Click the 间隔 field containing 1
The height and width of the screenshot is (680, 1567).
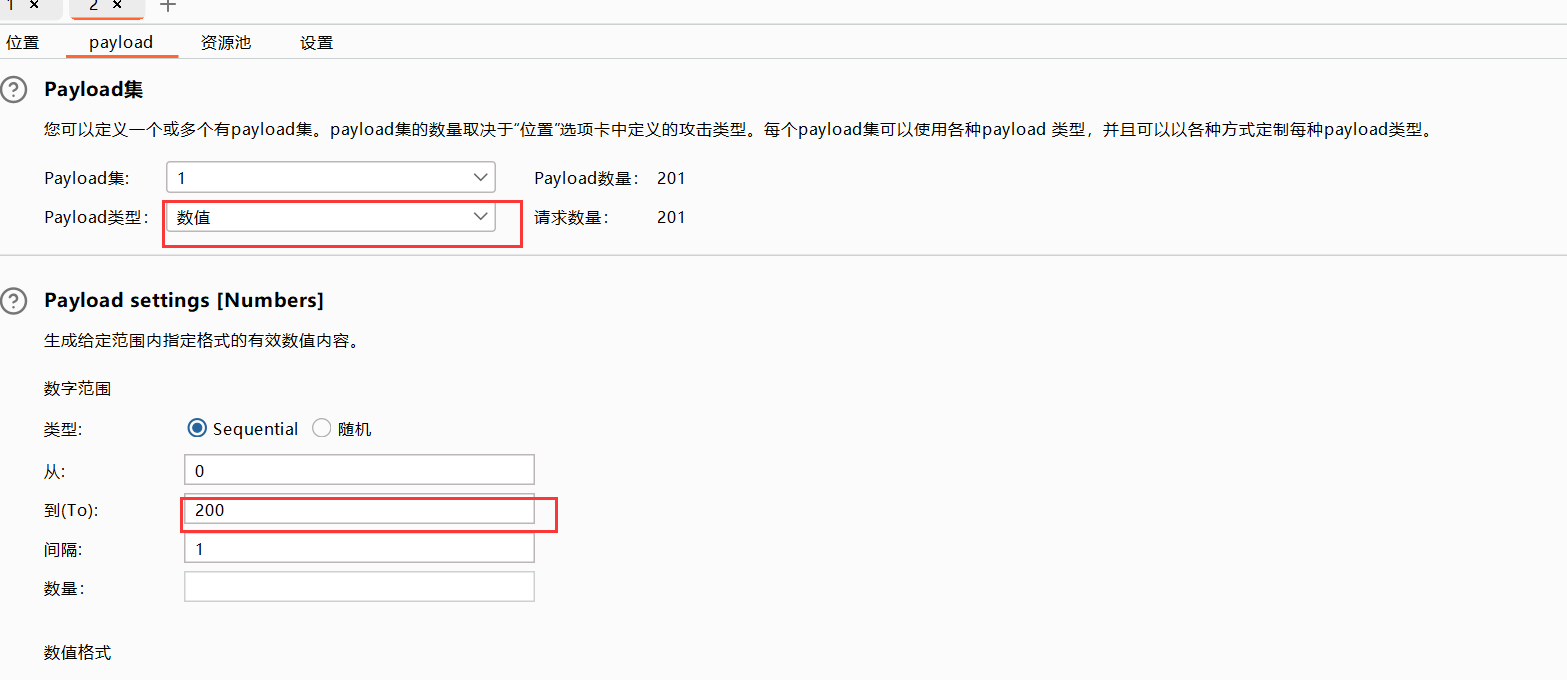[x=359, y=549]
